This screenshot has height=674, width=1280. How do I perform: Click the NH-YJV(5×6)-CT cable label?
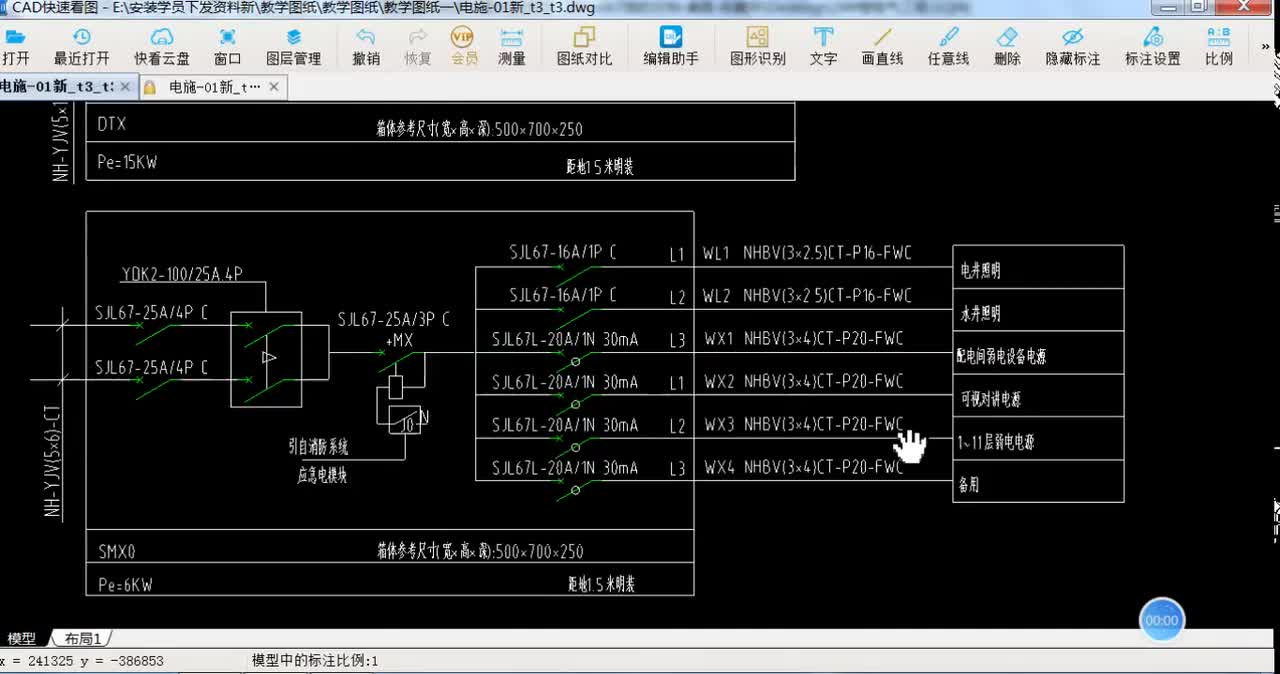[x=54, y=461]
